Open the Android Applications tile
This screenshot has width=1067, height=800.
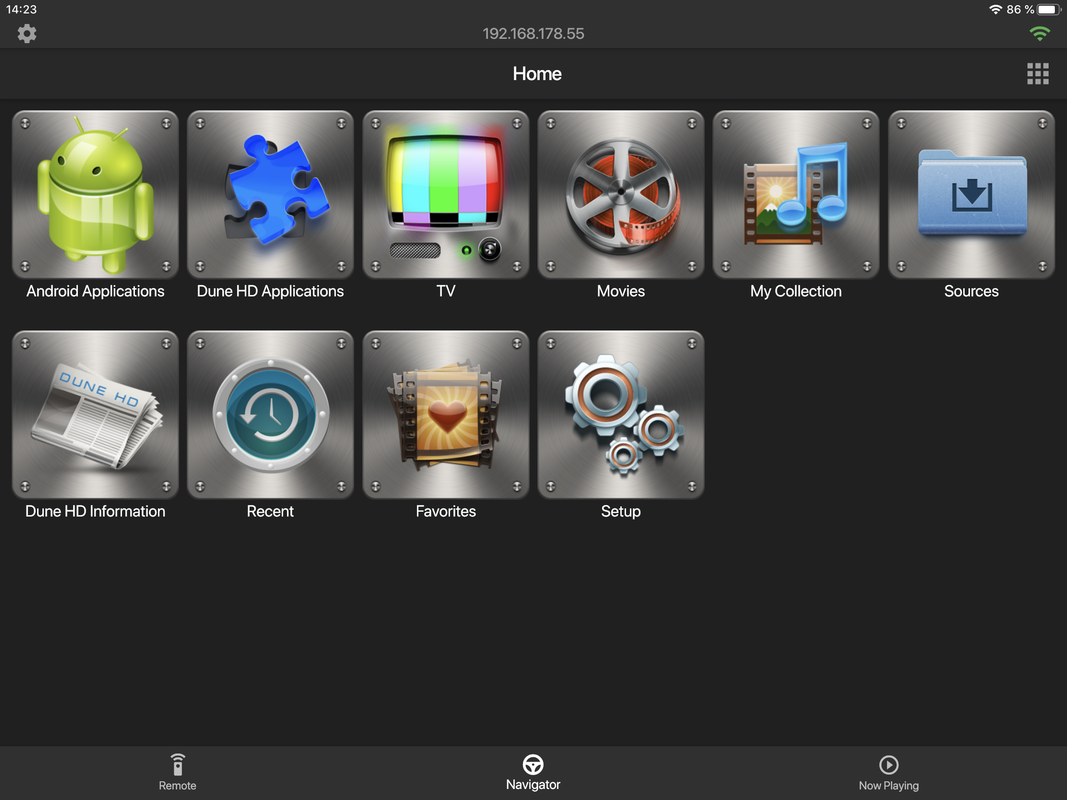(95, 195)
